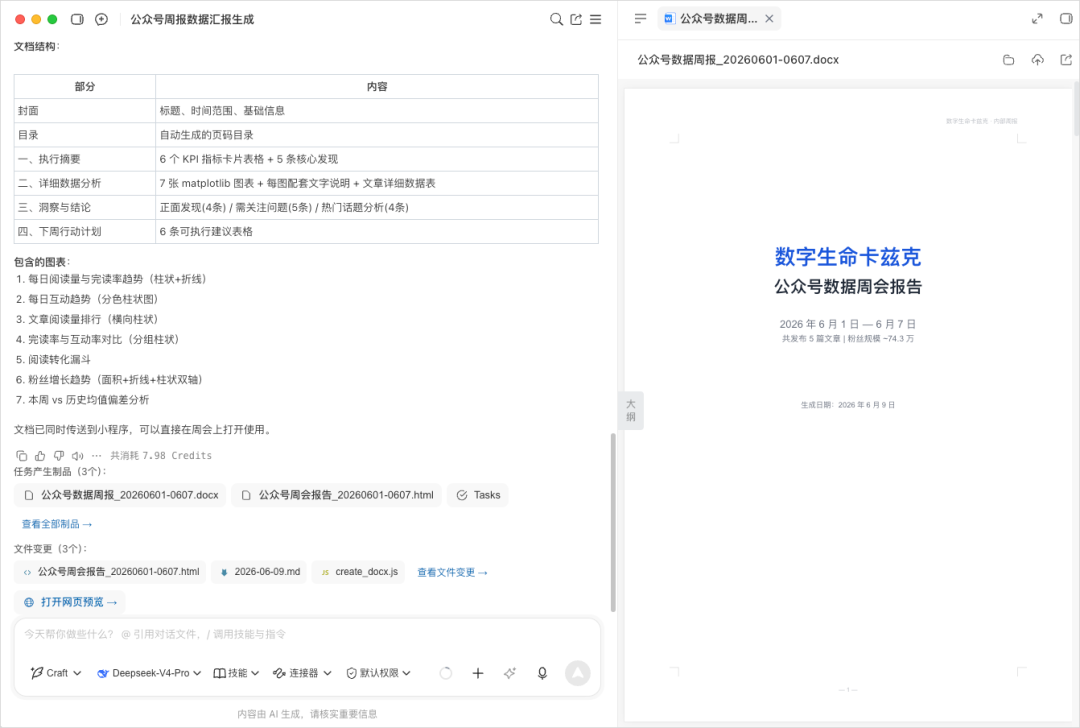Start voice input with the microphone icon
The width and height of the screenshot is (1080, 728).
pyautogui.click(x=542, y=673)
